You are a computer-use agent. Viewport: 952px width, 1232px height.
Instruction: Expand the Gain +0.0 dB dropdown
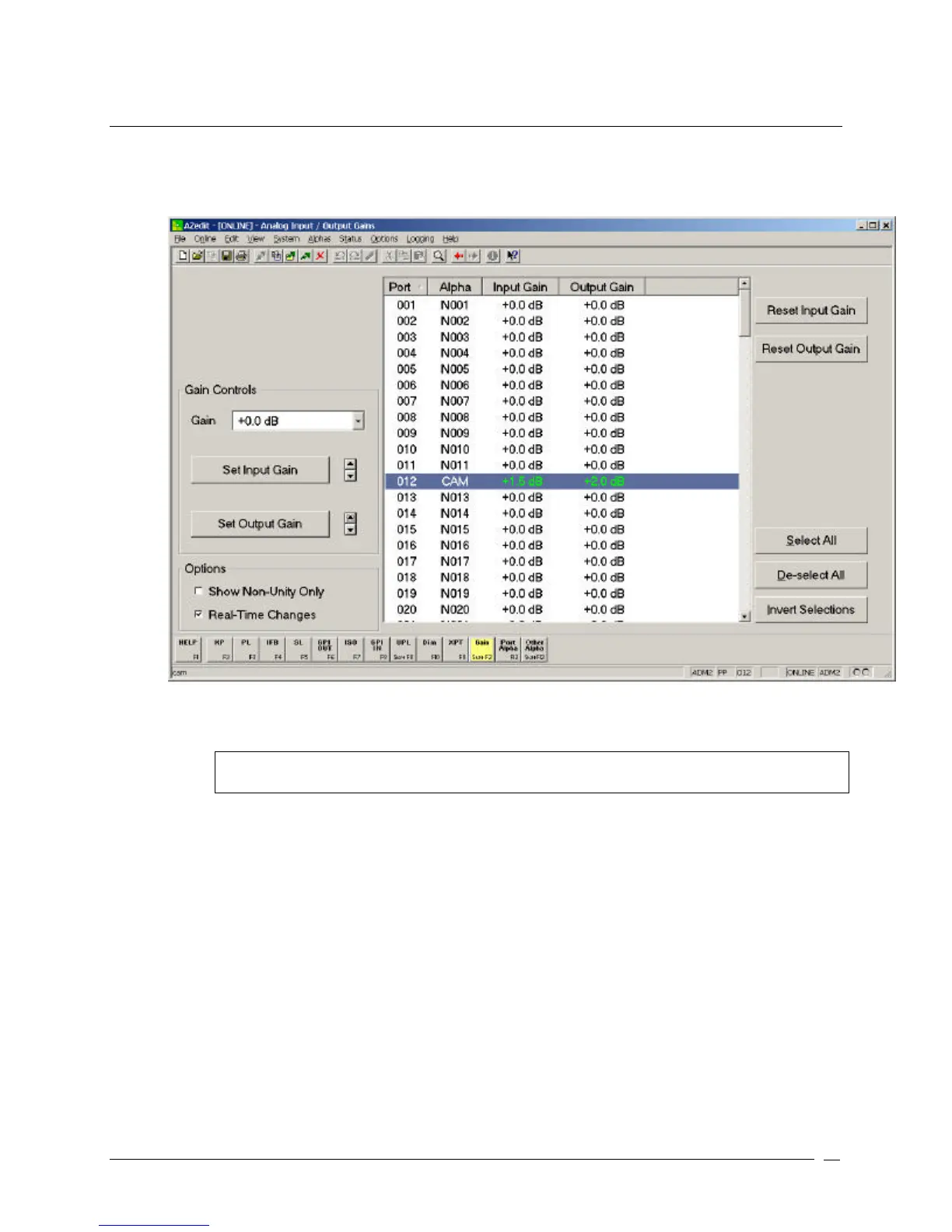pyautogui.click(x=358, y=421)
